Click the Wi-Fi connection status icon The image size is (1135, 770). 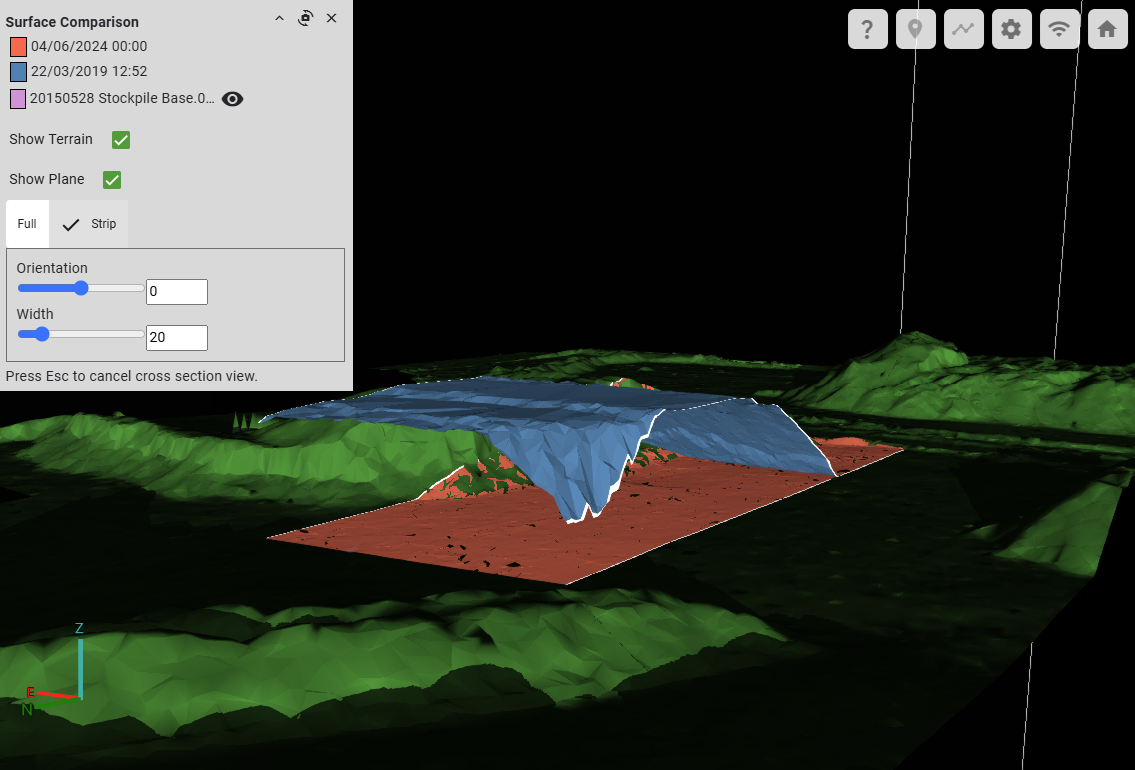1059,29
